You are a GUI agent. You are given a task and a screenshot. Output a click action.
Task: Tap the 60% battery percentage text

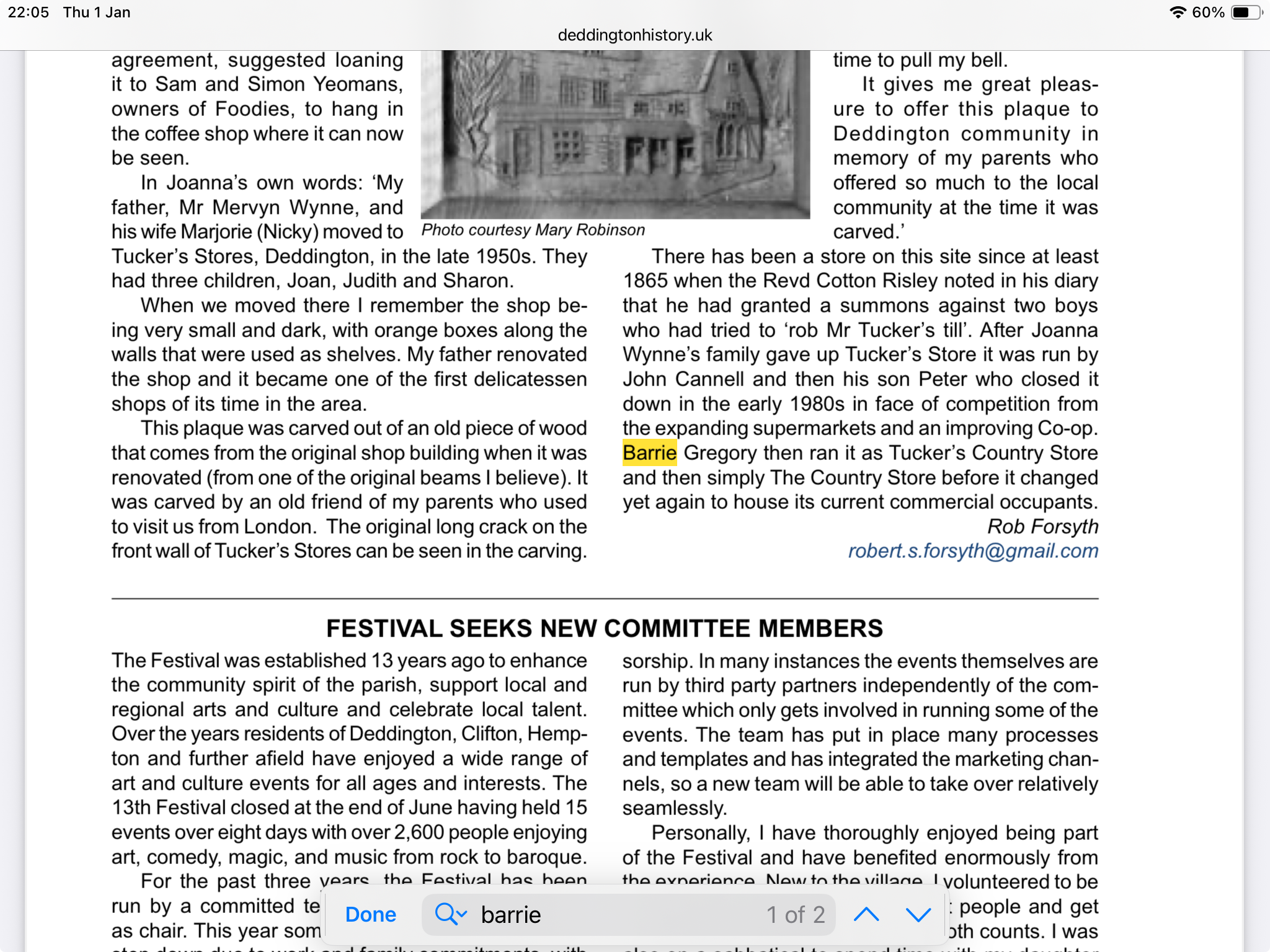[x=1207, y=12]
